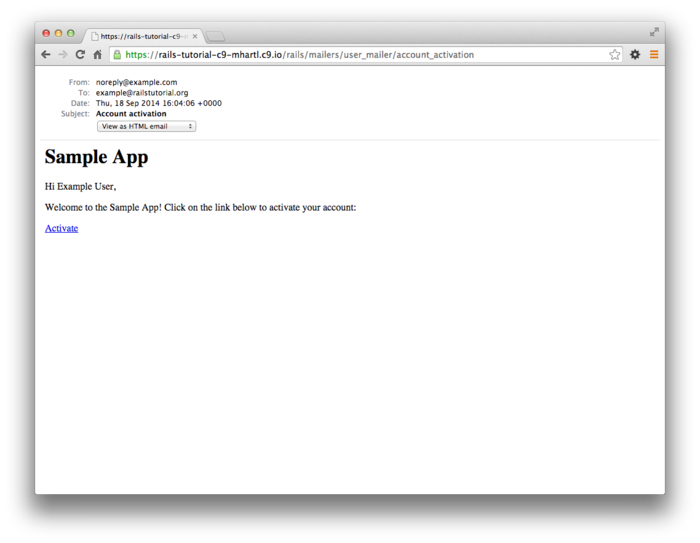
Task: Click the green zoom window button
Action: click(71, 33)
